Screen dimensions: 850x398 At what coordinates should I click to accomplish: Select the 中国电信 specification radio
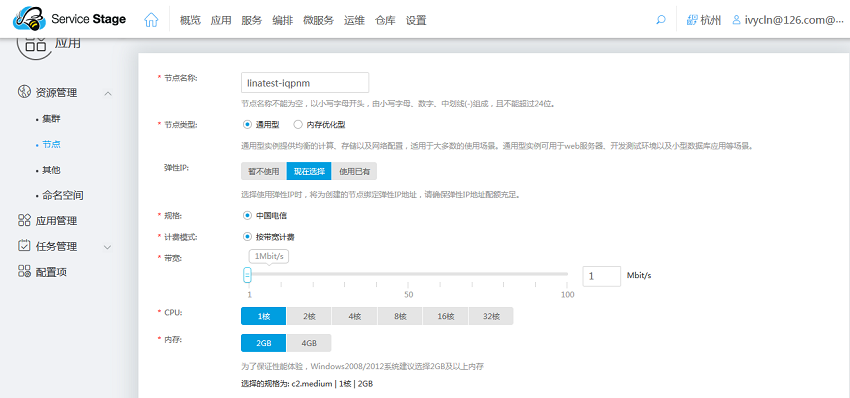(248, 215)
